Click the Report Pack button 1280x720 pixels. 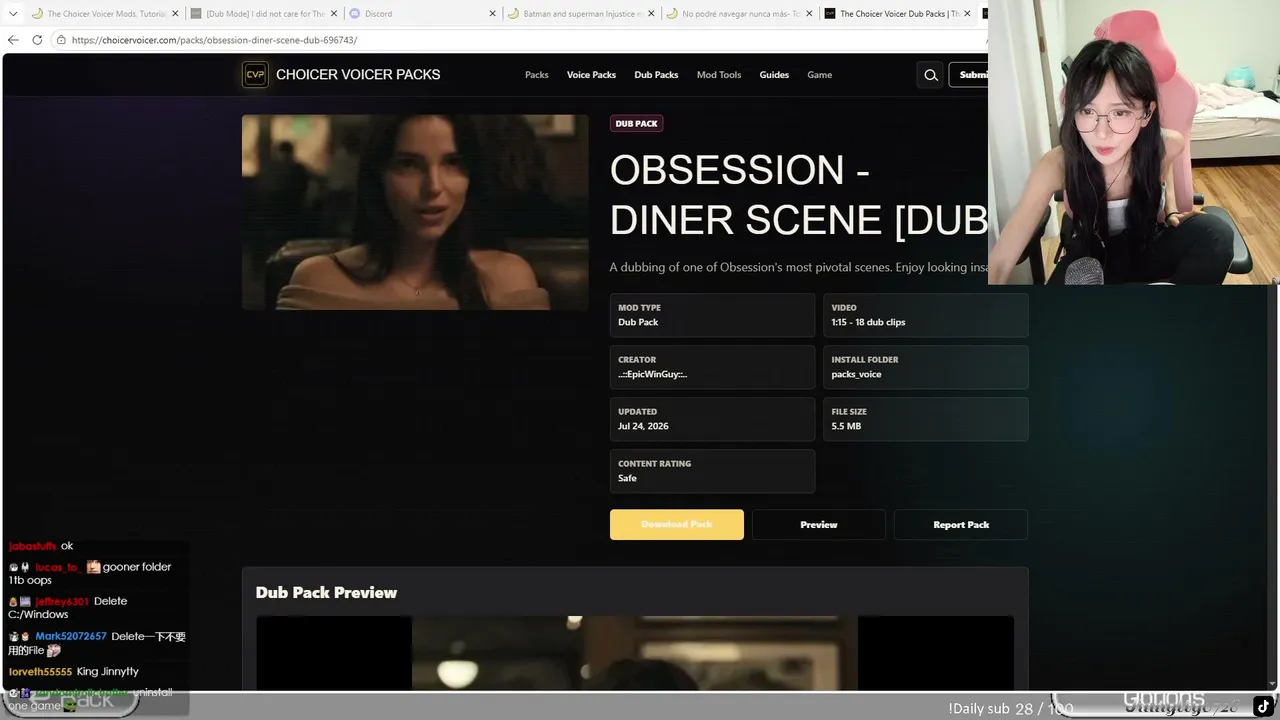point(961,525)
